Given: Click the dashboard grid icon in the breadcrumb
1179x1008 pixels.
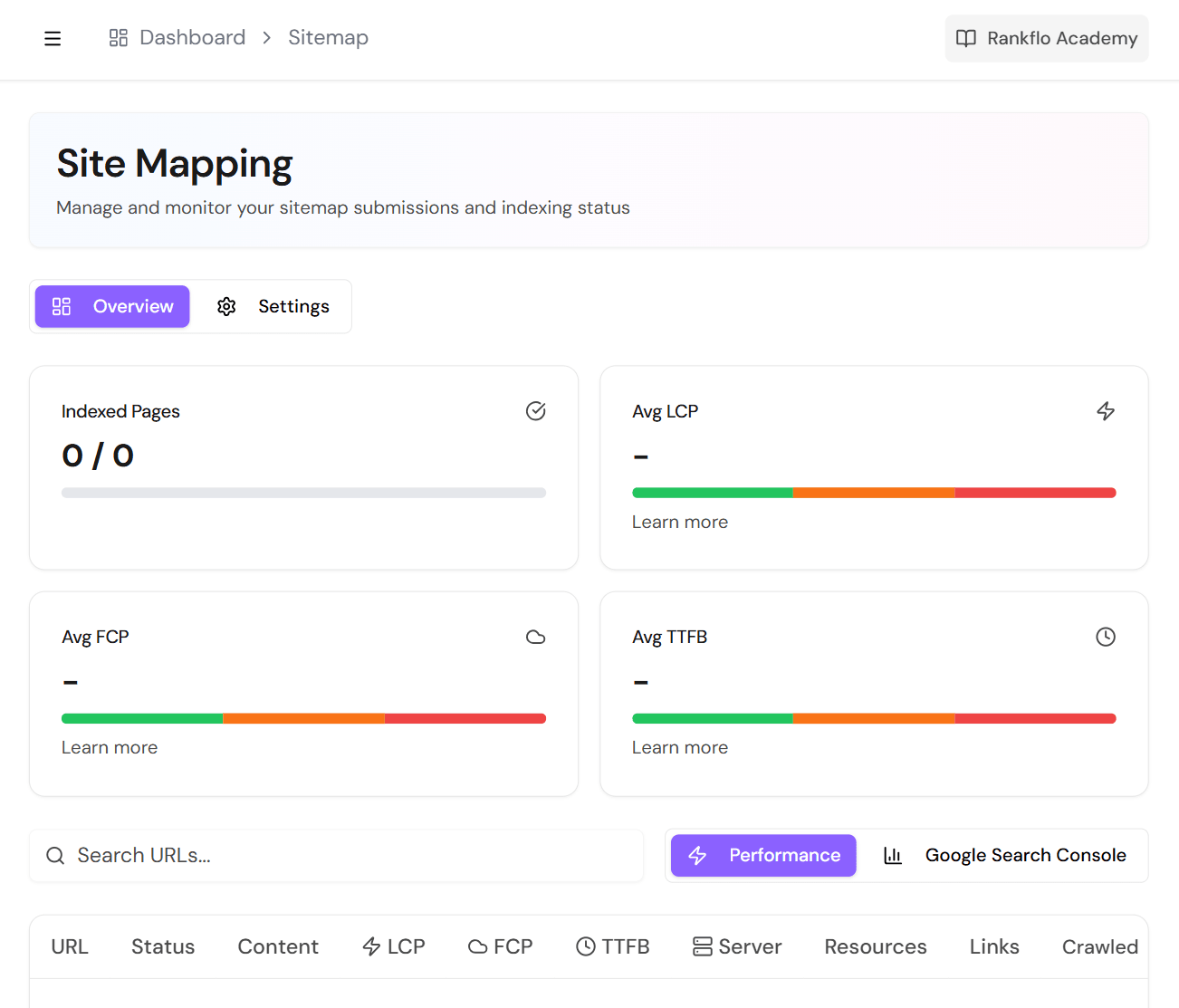Looking at the screenshot, I should click(x=118, y=37).
